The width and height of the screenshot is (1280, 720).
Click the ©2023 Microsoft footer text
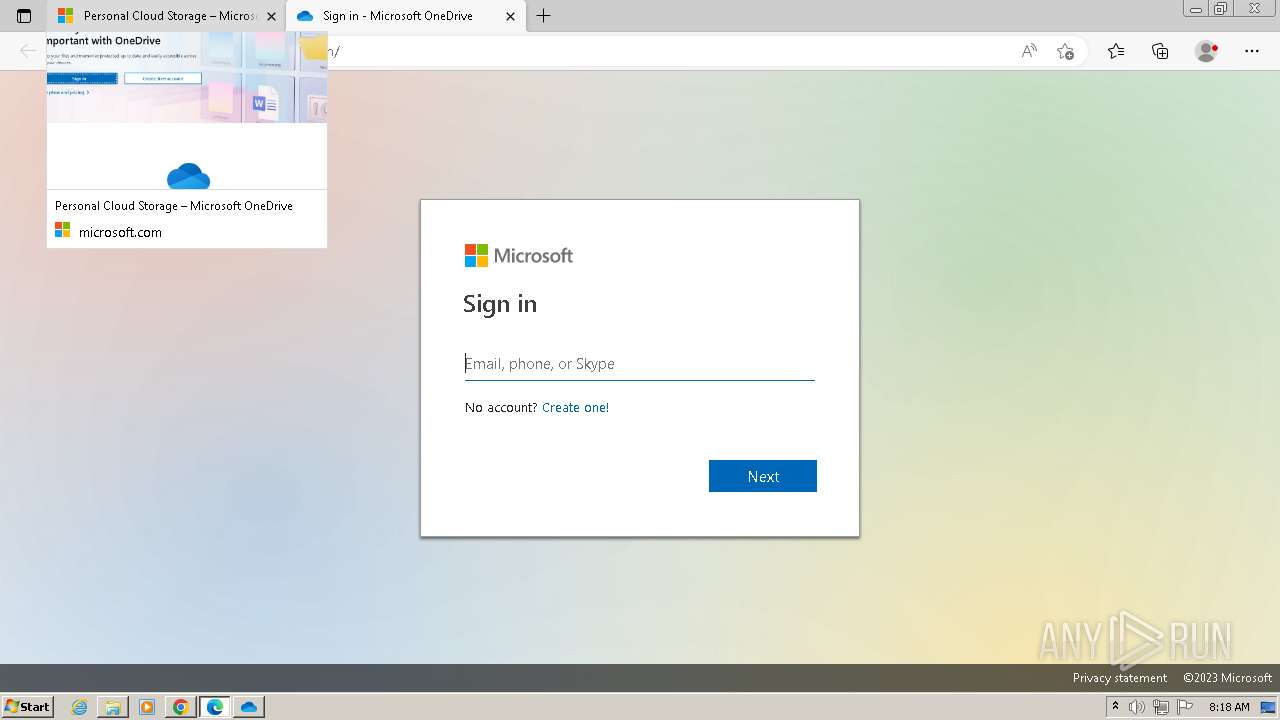pyautogui.click(x=1228, y=678)
